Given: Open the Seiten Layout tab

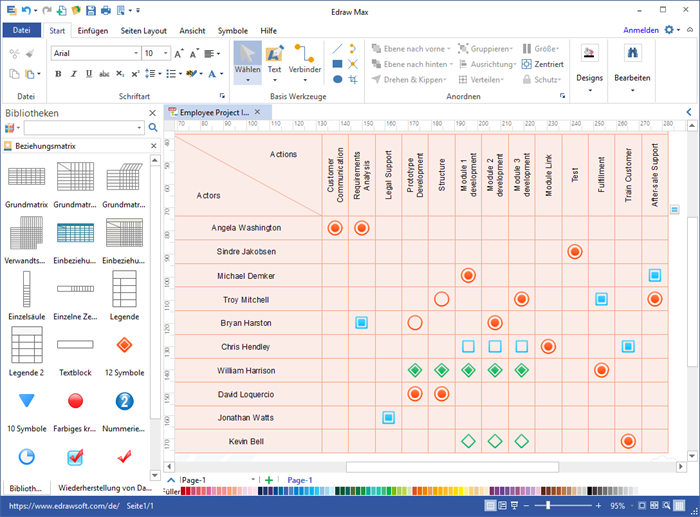Looking at the screenshot, I should coord(145,30).
